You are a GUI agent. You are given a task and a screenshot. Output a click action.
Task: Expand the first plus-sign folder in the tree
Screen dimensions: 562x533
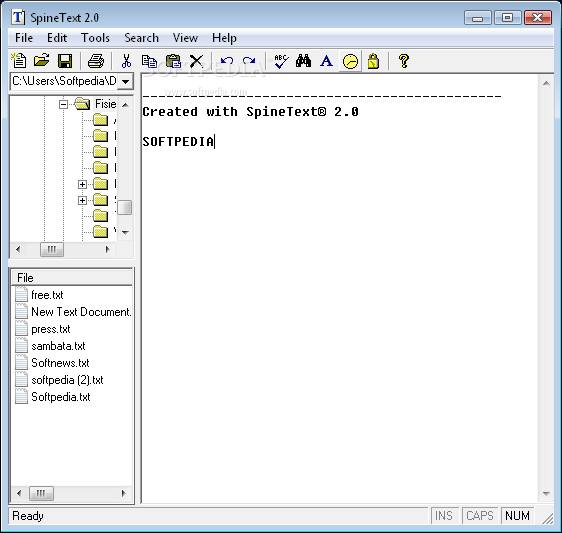82,184
